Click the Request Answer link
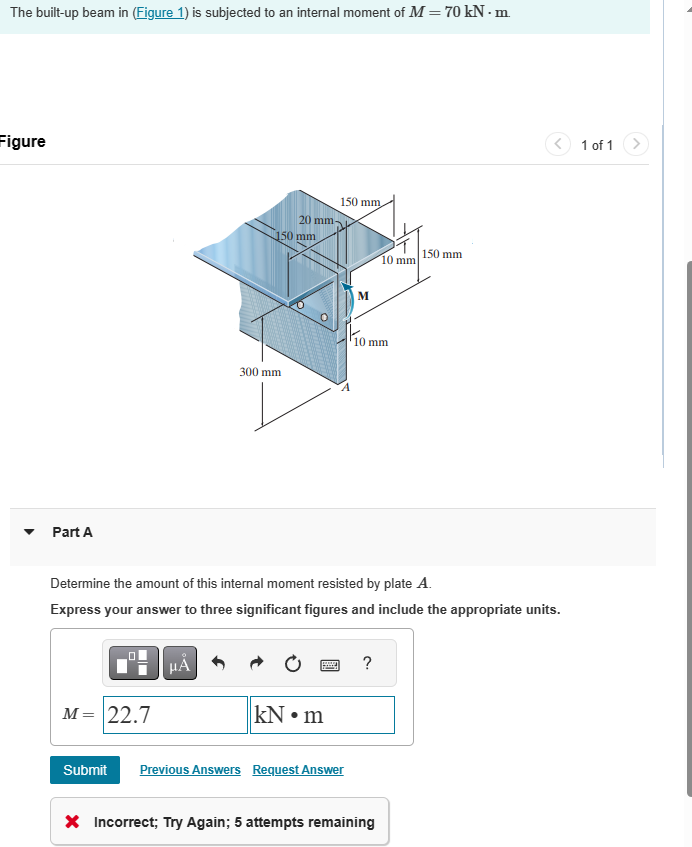Viewport: 692px width, 847px height. pyautogui.click(x=297, y=769)
